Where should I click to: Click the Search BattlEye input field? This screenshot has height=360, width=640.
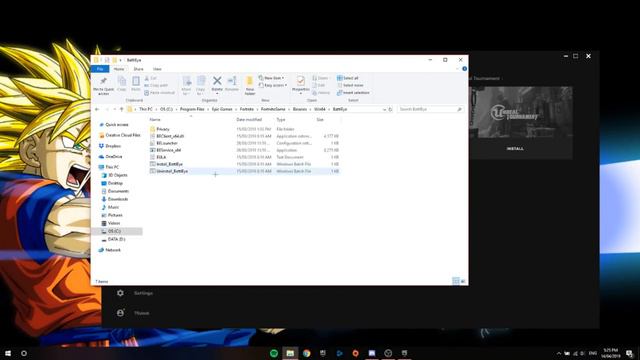431,109
